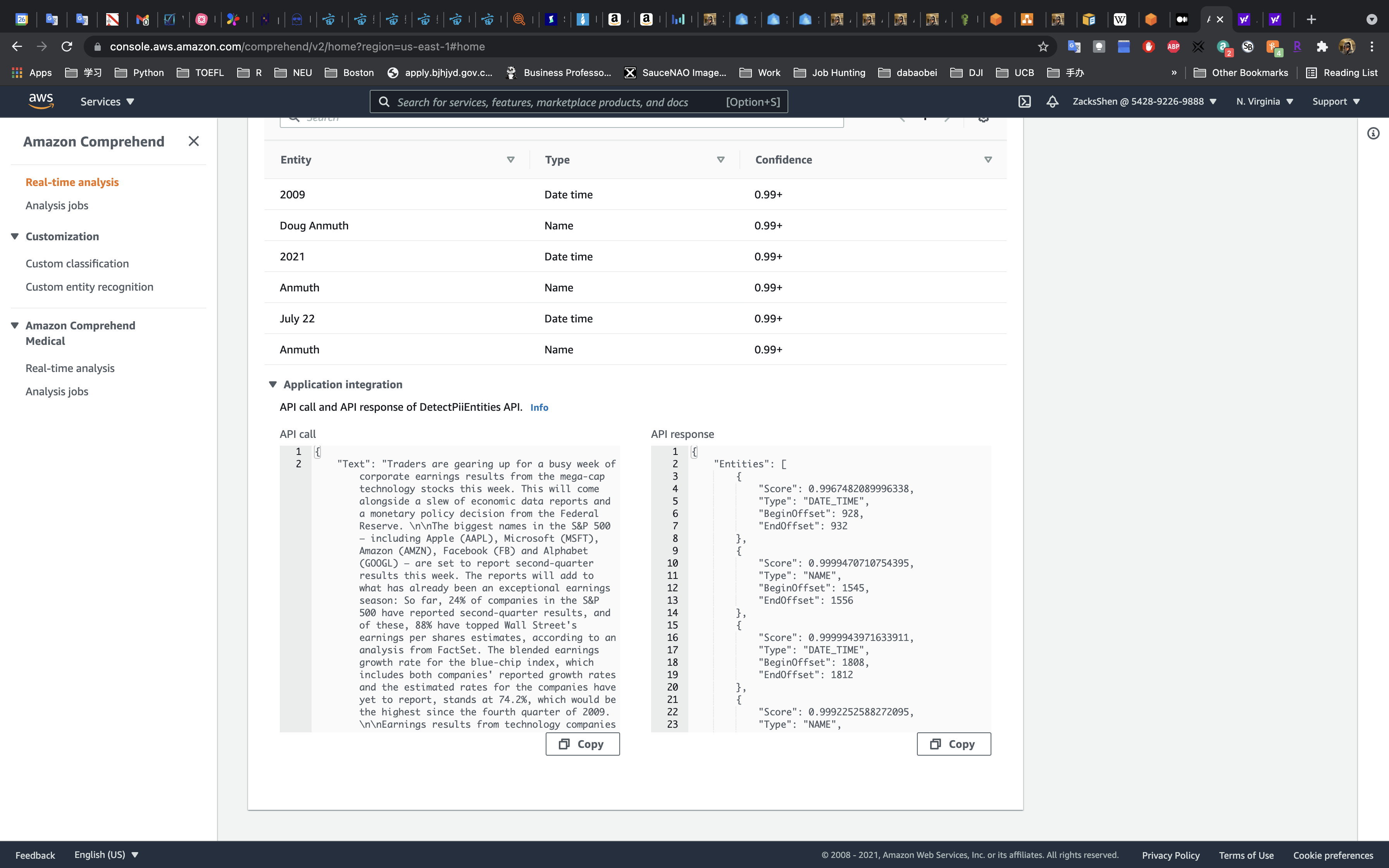The width and height of the screenshot is (1389, 868).
Task: Collapse the Customization sidebar group
Action: (x=15, y=236)
